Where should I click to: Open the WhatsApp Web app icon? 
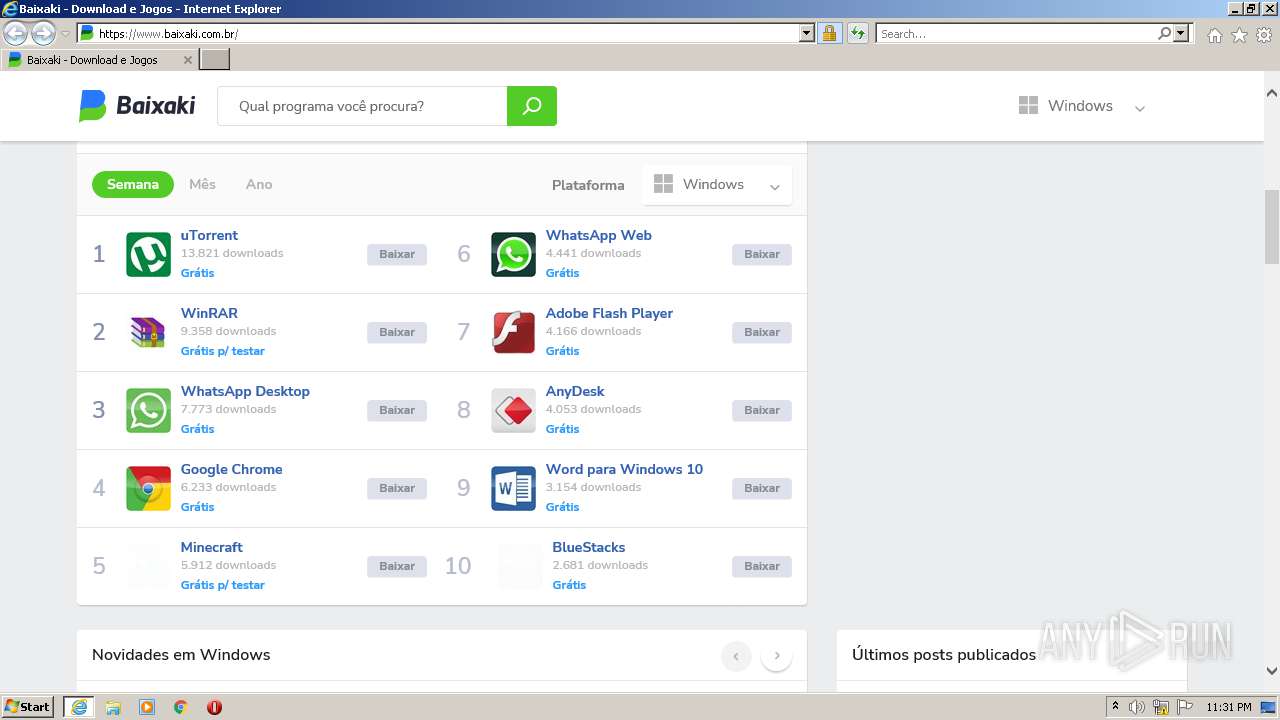click(x=513, y=254)
